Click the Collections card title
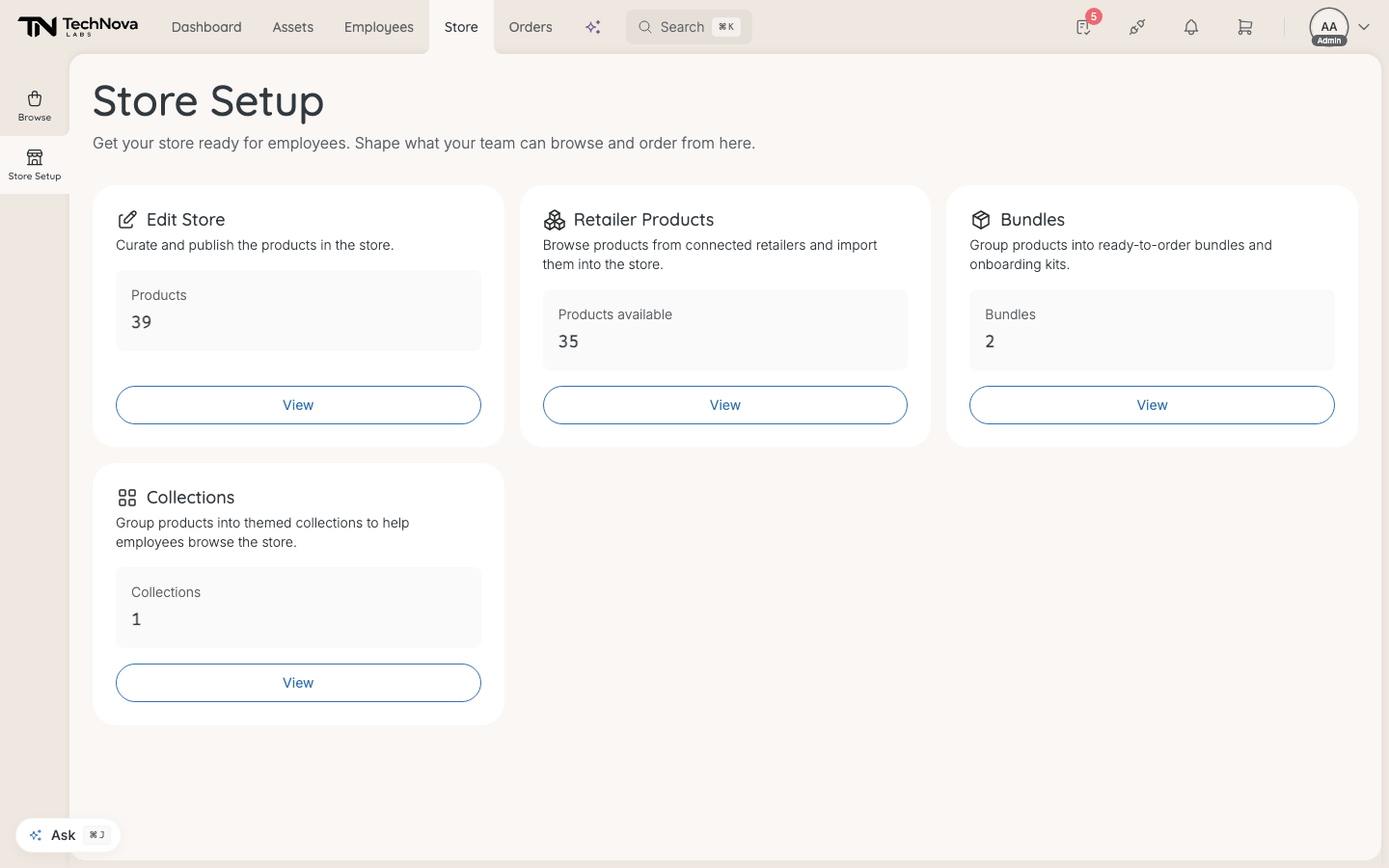 coord(191,498)
